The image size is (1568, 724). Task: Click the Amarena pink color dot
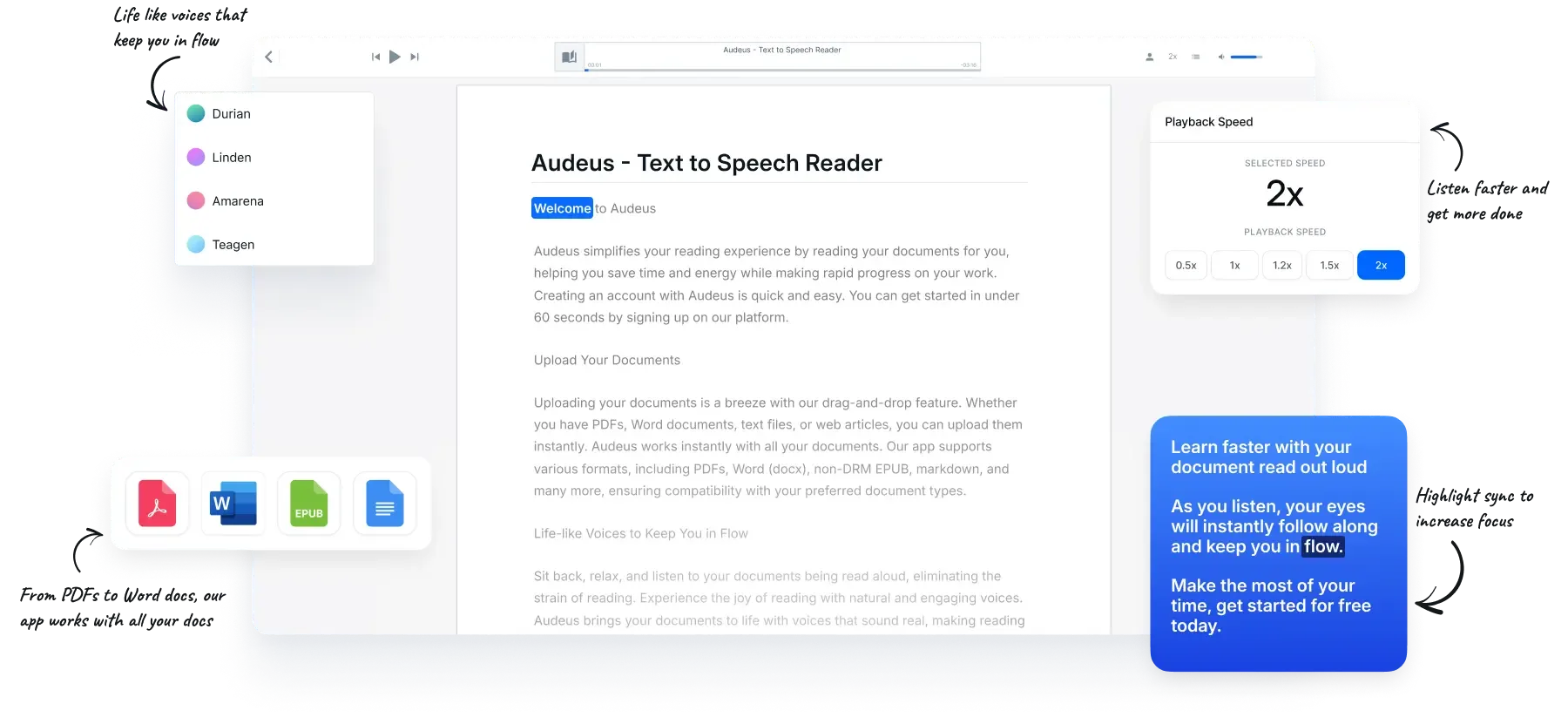pos(196,201)
